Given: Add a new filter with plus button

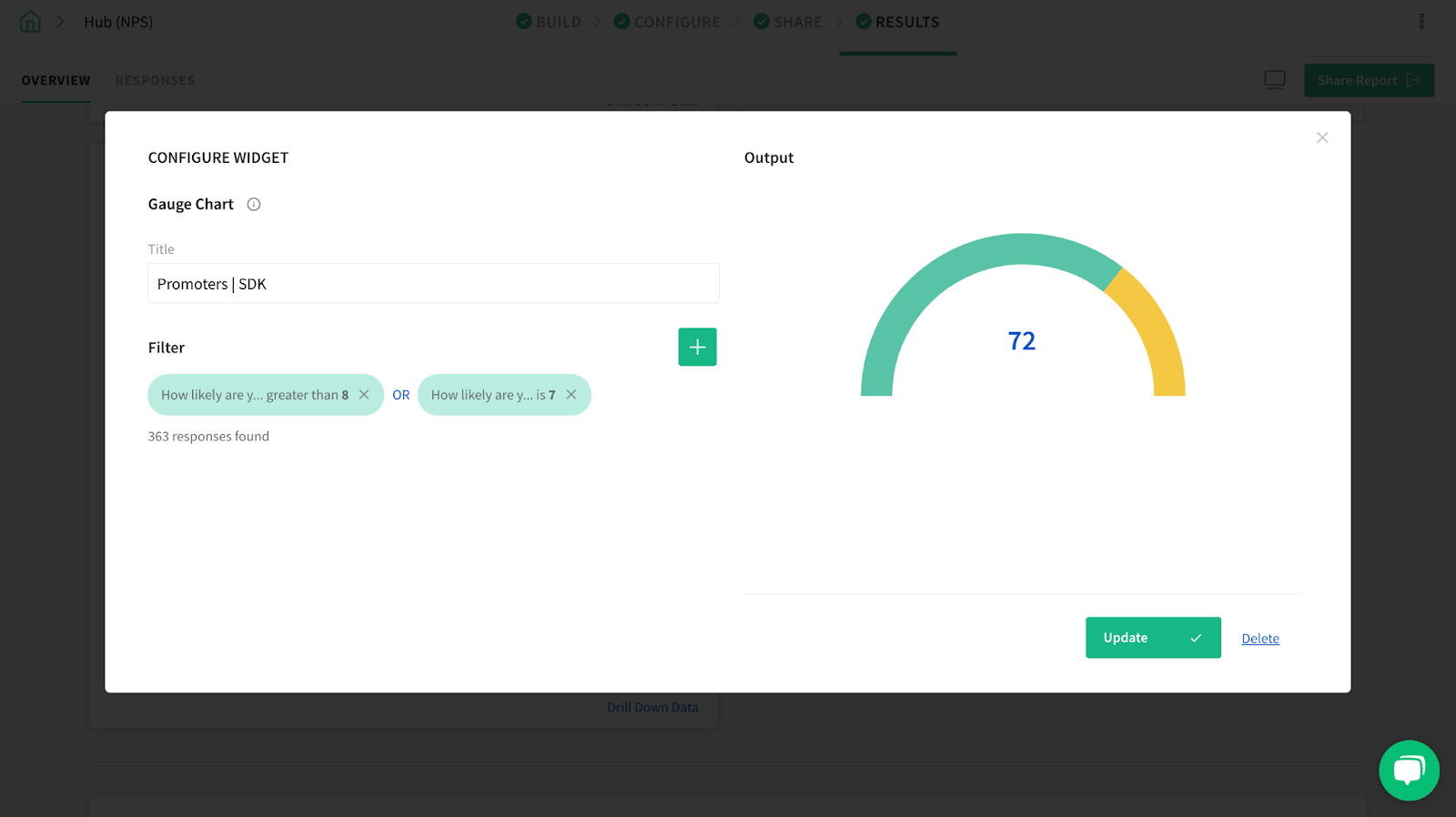Looking at the screenshot, I should coord(697,347).
